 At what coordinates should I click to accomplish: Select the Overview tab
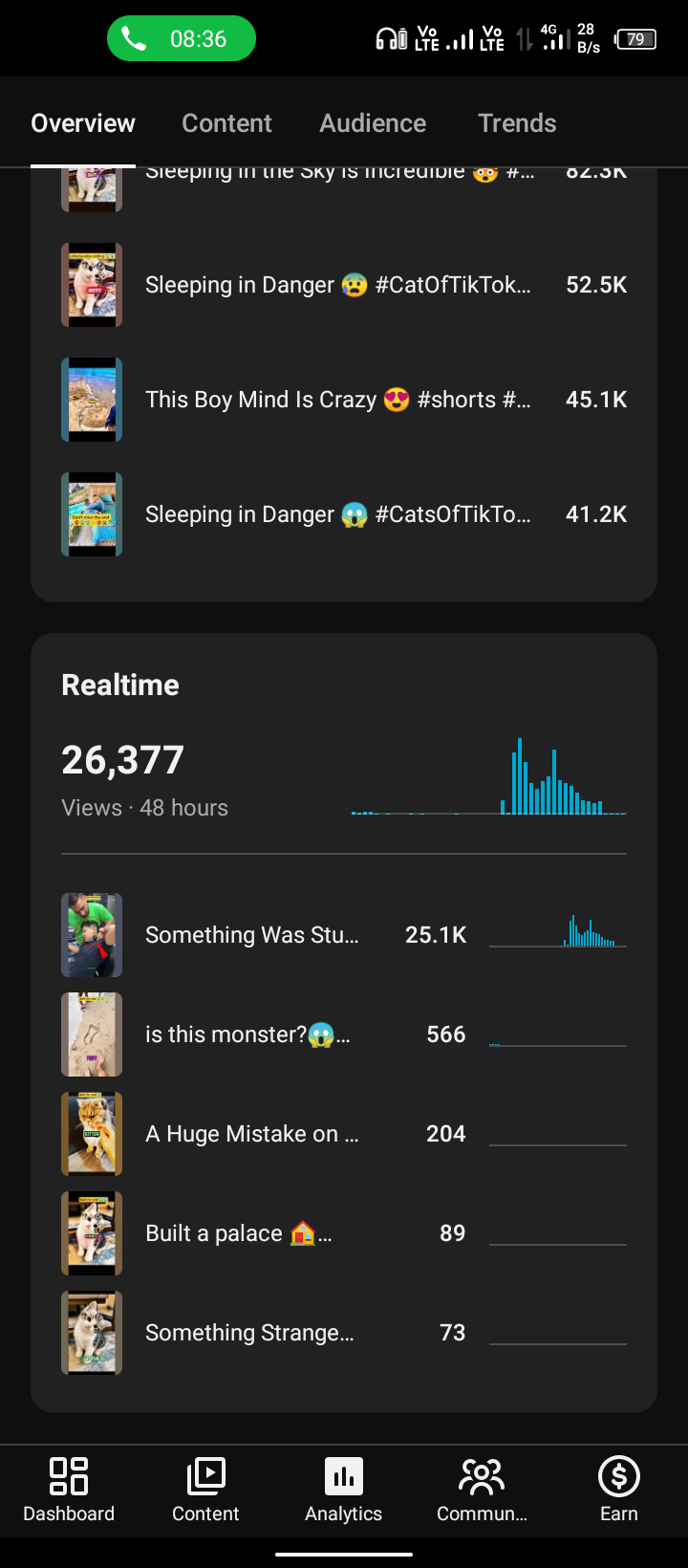tap(83, 123)
